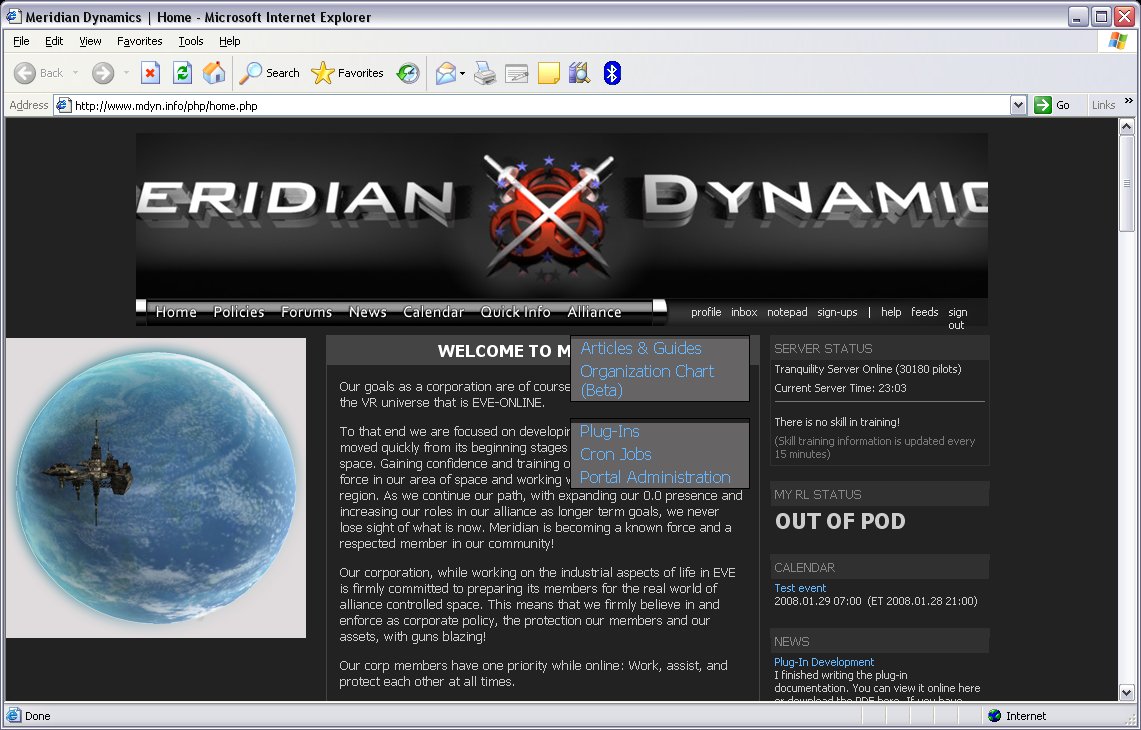Click the Meridian Dynamics banner image
Viewport: 1141px width, 730px height.
pos(562,215)
